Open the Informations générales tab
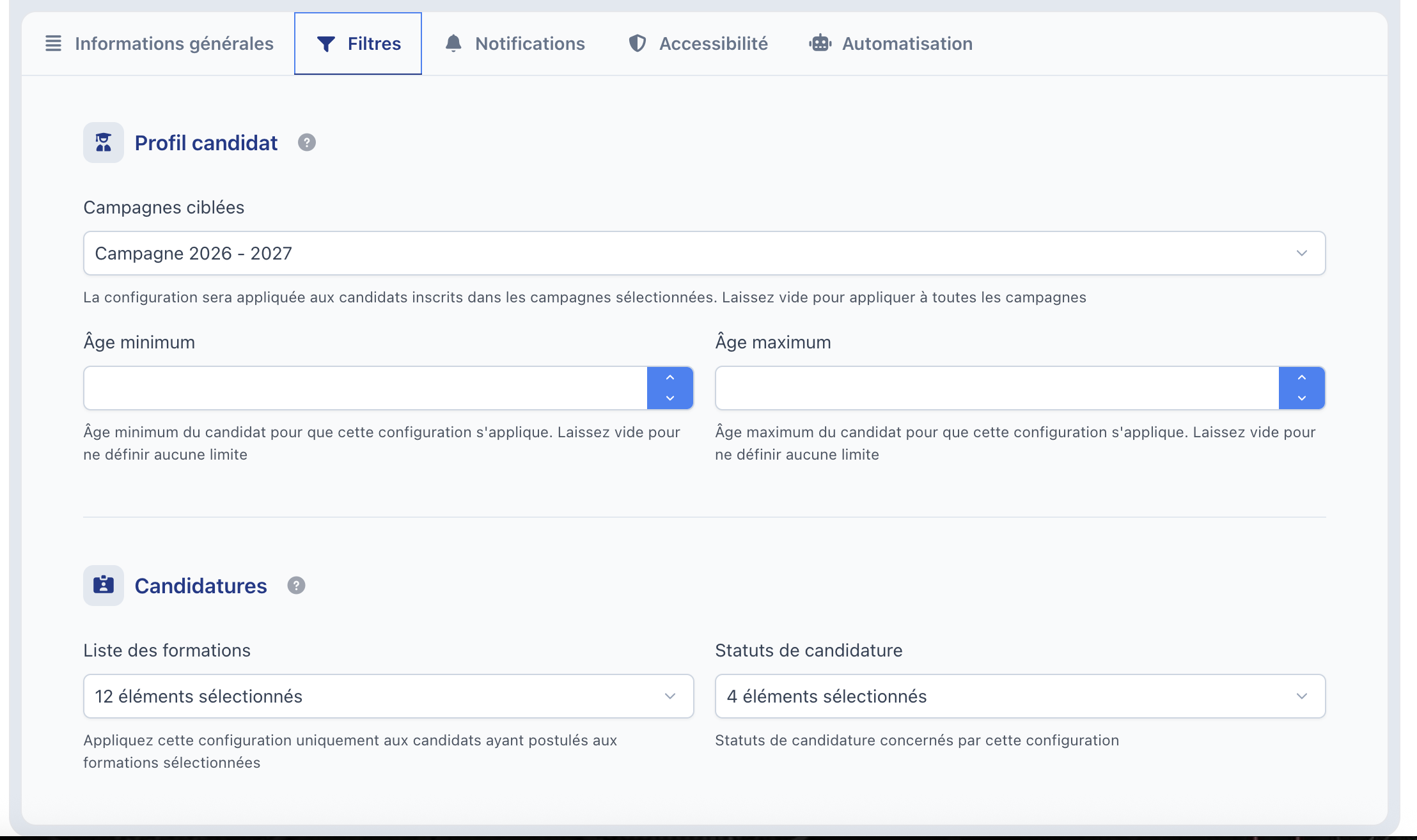Image resolution: width=1417 pixels, height=840 pixels. 159,43
